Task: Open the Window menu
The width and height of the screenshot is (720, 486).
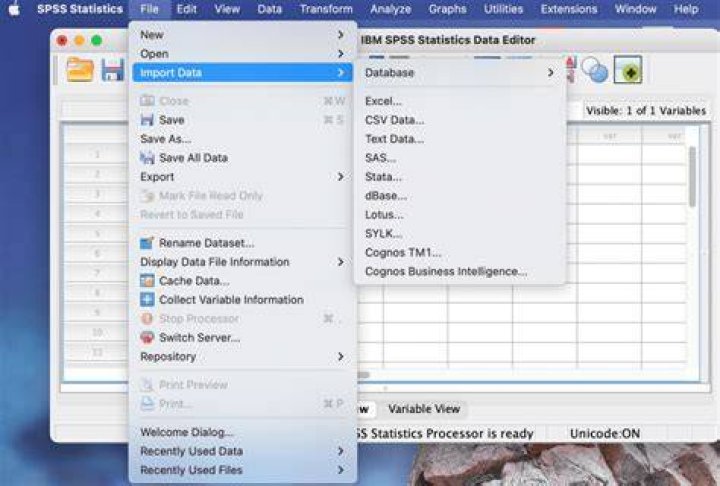Action: pos(636,9)
